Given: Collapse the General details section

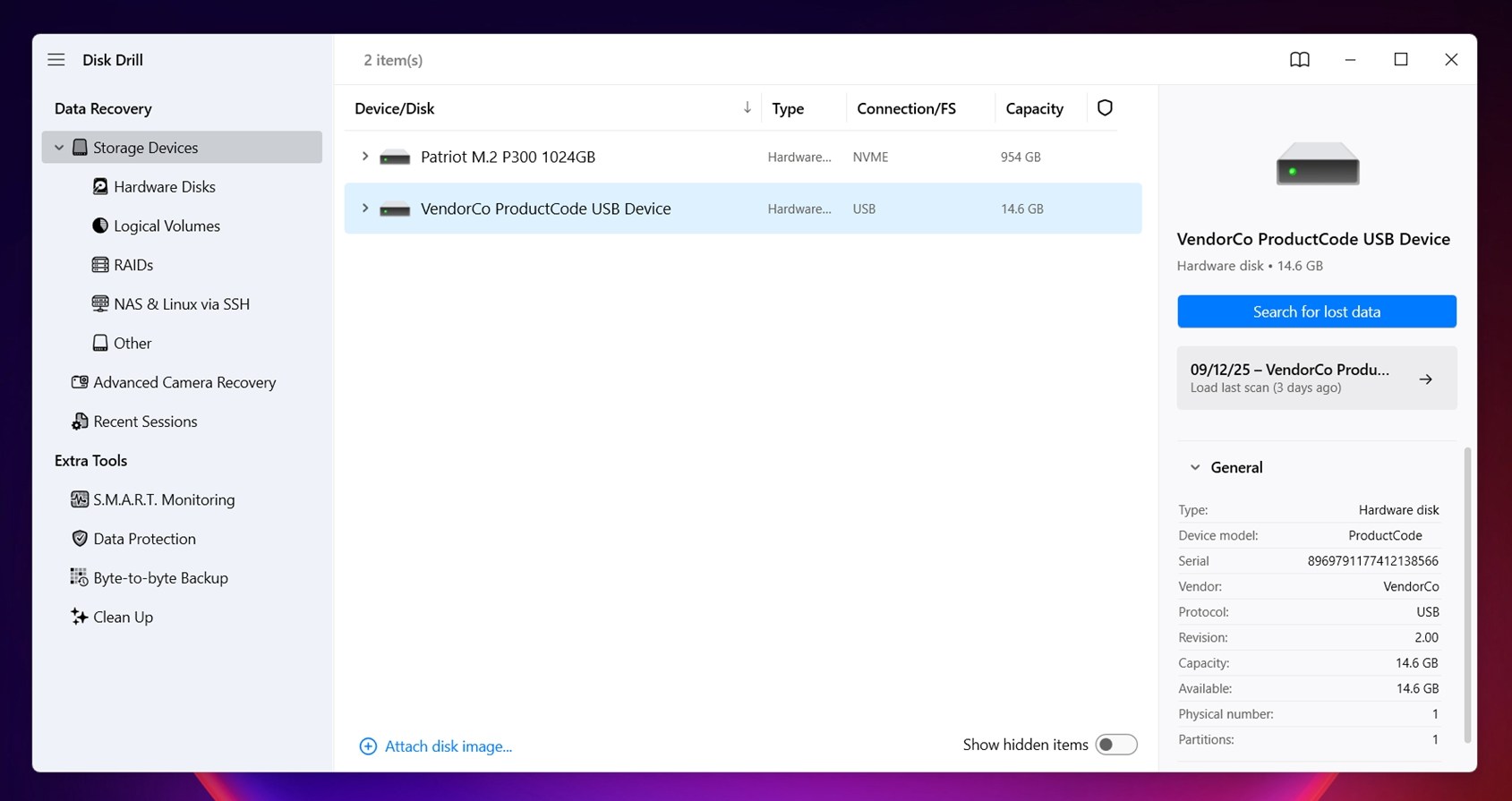Looking at the screenshot, I should click(1195, 467).
